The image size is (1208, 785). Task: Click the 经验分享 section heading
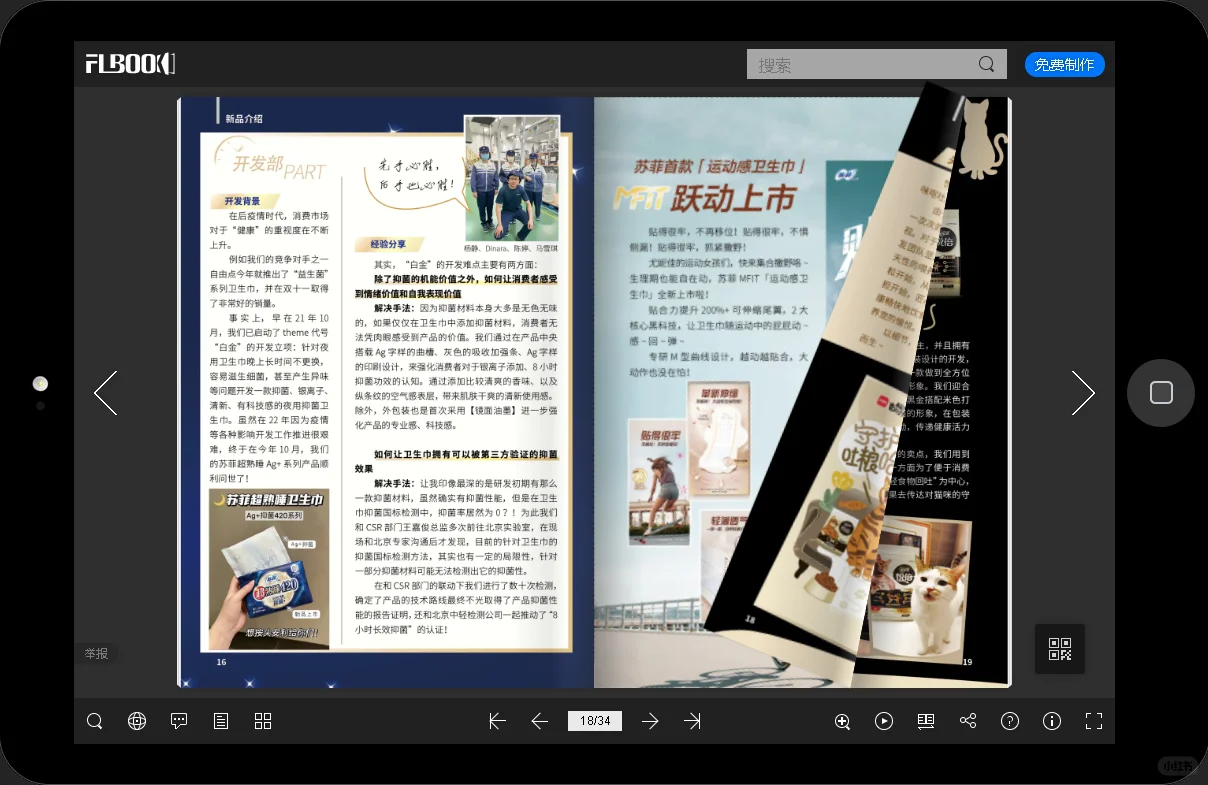(x=388, y=244)
